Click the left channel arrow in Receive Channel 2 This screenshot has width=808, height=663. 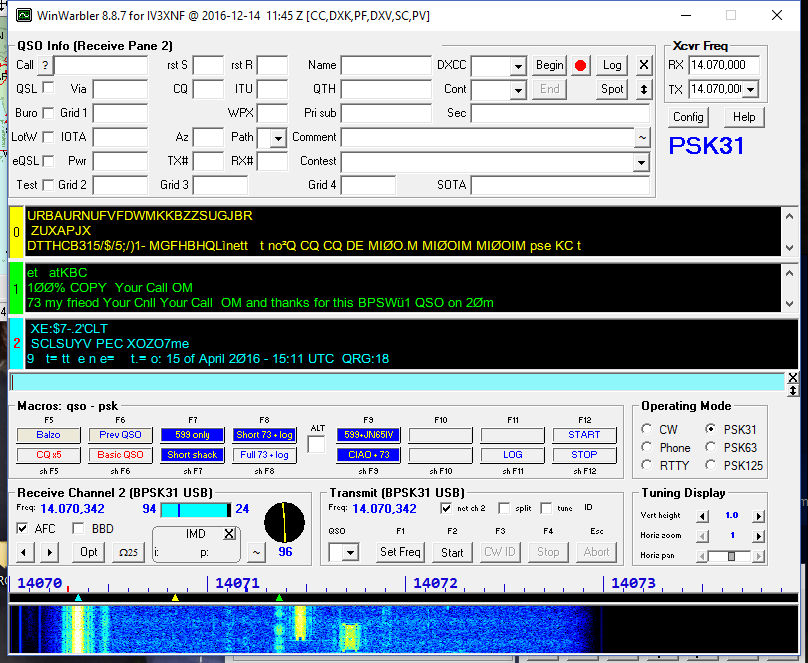click(x=23, y=552)
